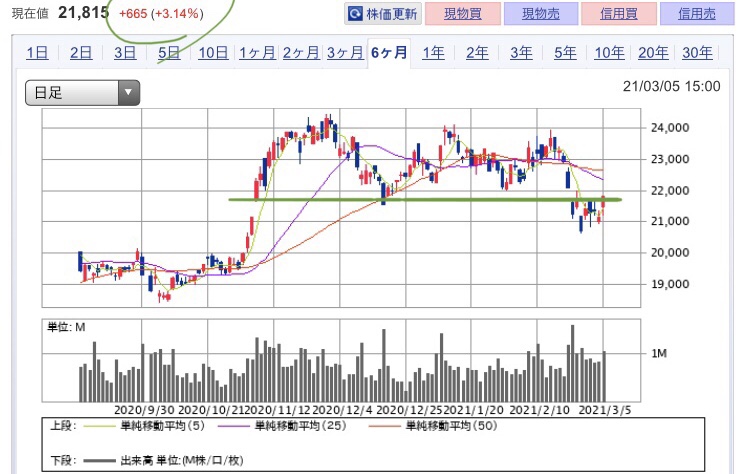Switch chart range to 3年
This screenshot has height=474, width=738.
point(521,53)
